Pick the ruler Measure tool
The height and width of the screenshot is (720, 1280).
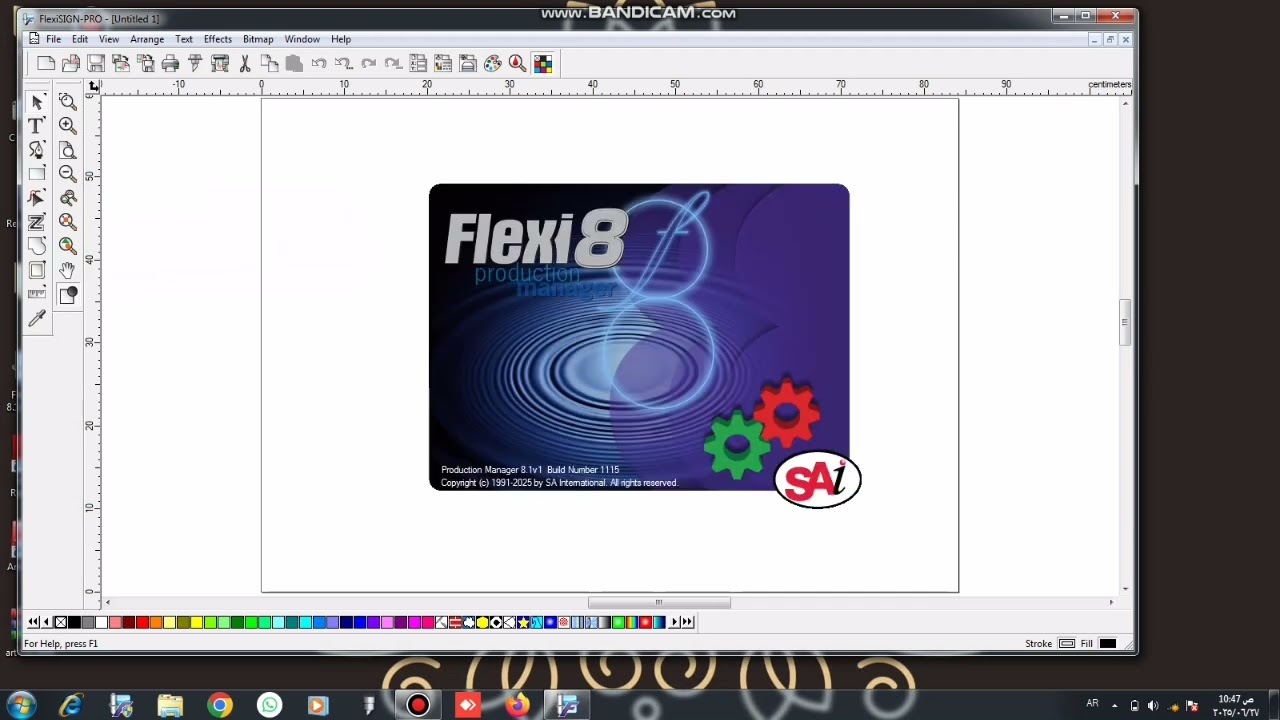37,294
